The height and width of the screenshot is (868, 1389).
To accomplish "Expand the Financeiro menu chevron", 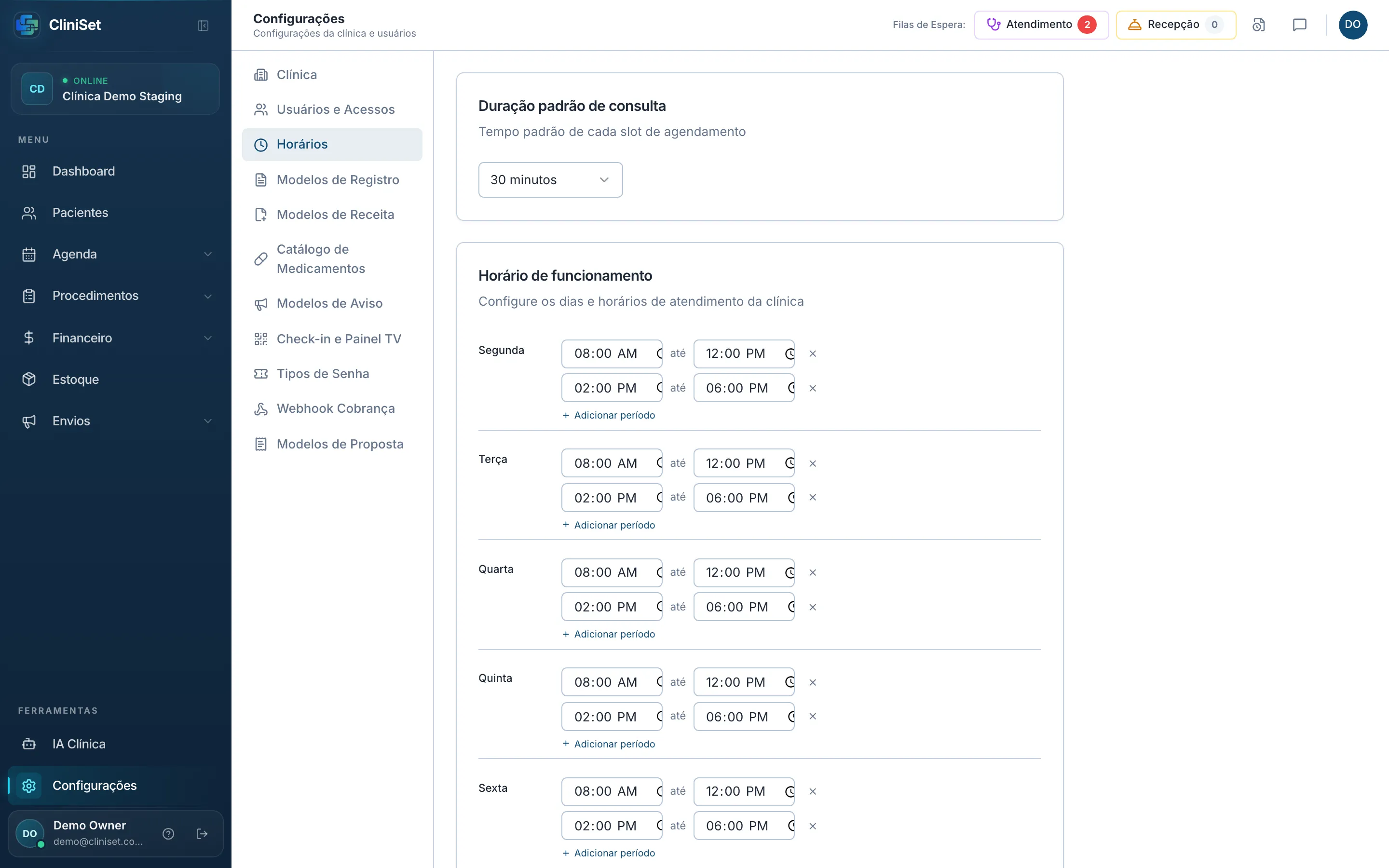I will tap(208, 338).
